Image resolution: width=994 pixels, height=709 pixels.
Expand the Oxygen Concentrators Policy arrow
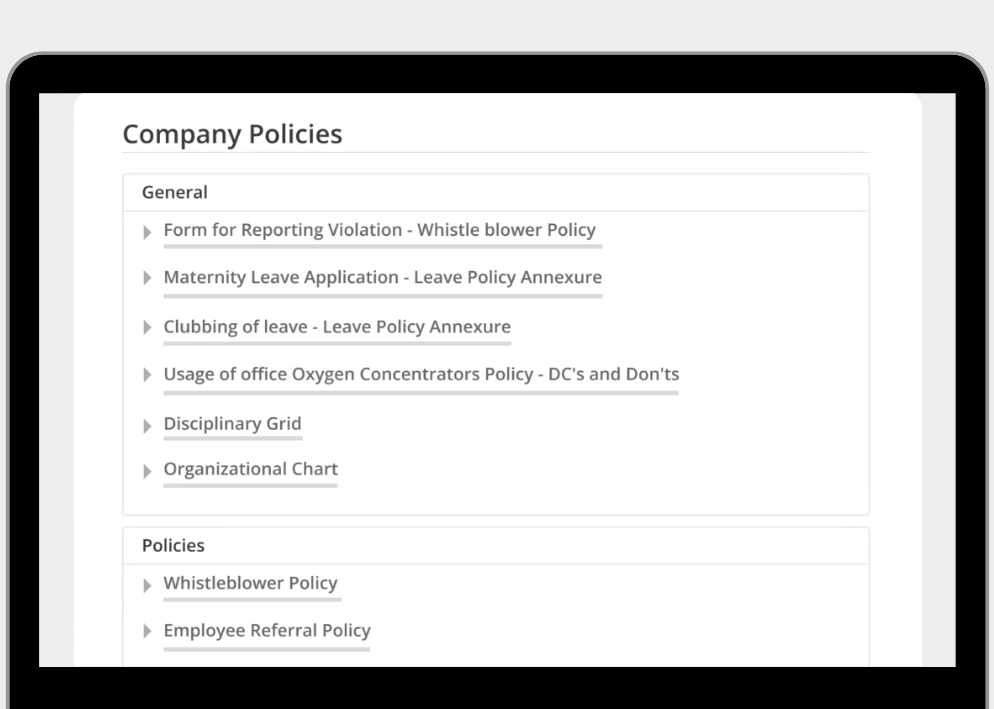(x=147, y=375)
